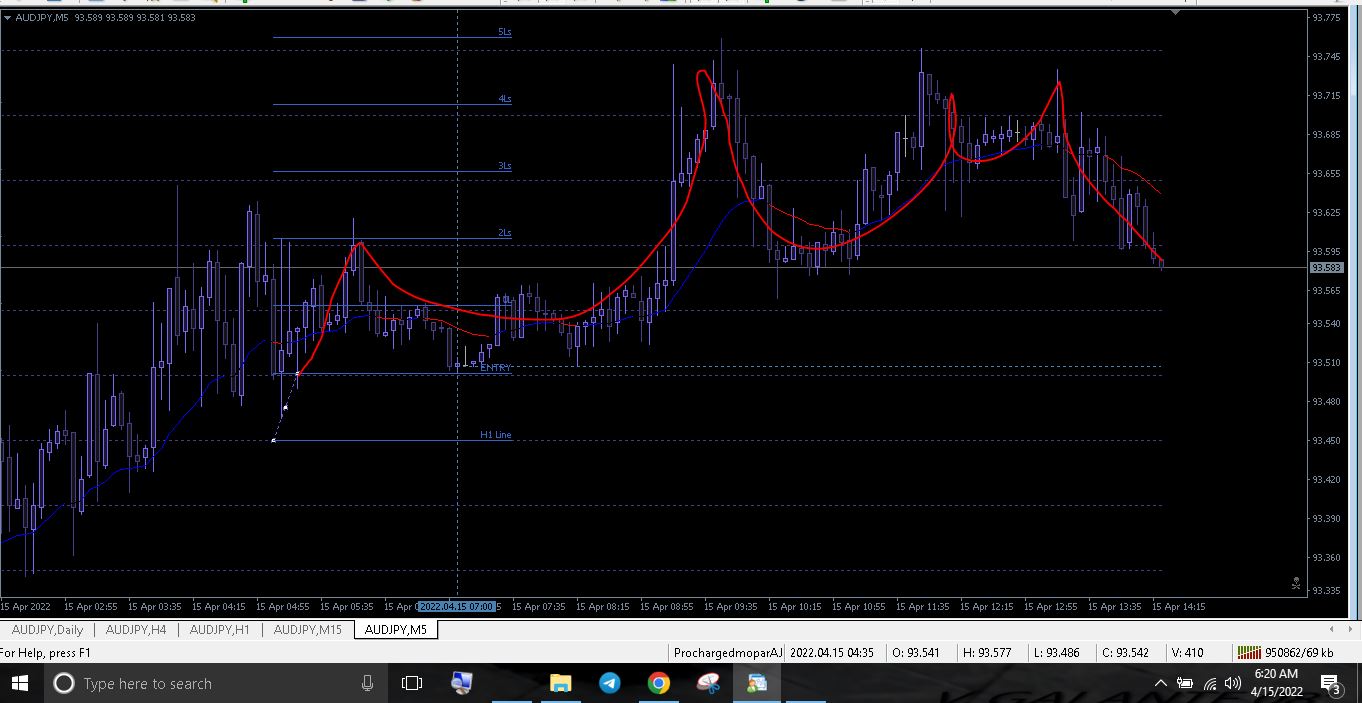This screenshot has width=1362, height=703.
Task: Click the chart tabs left scroll arrow
Action: point(1332,629)
